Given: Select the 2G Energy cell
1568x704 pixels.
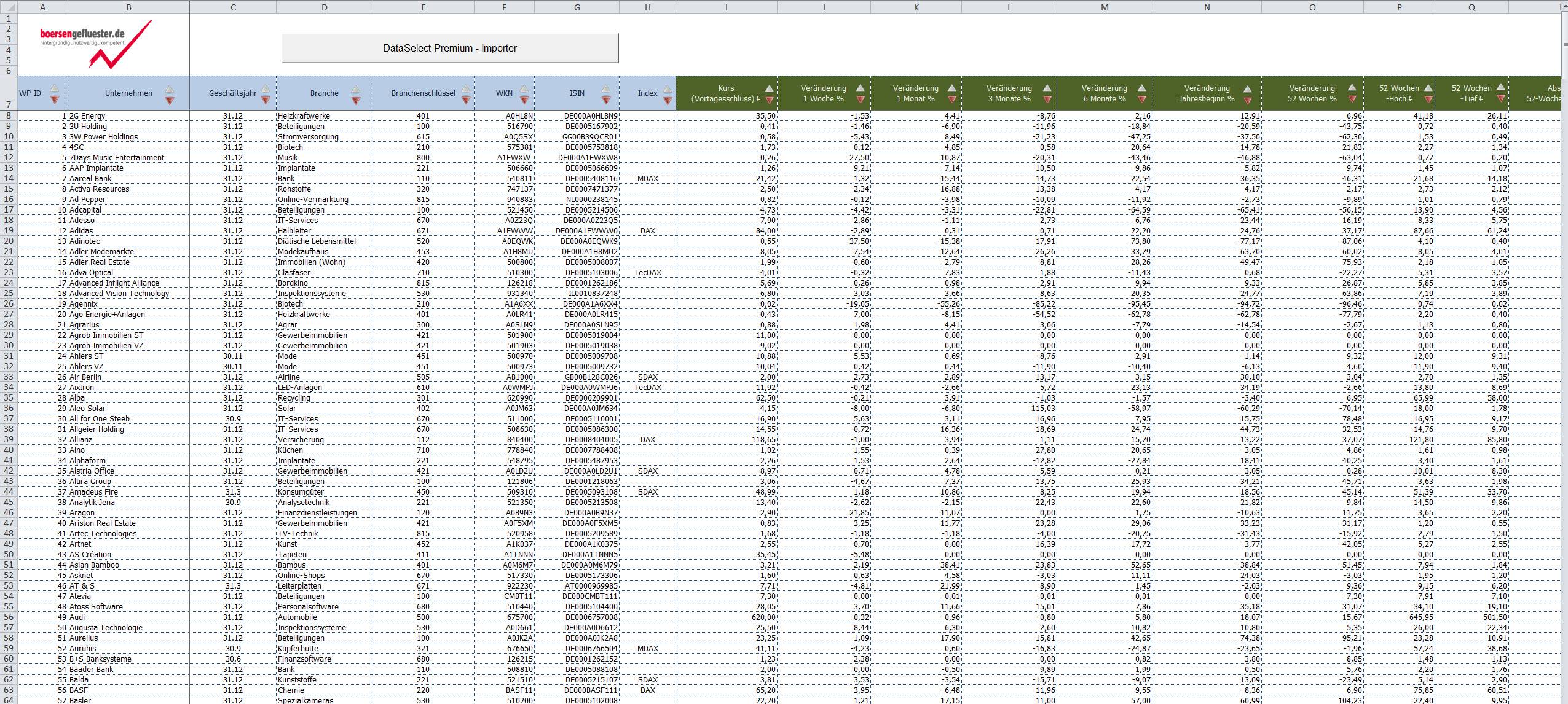Looking at the screenshot, I should (128, 115).
